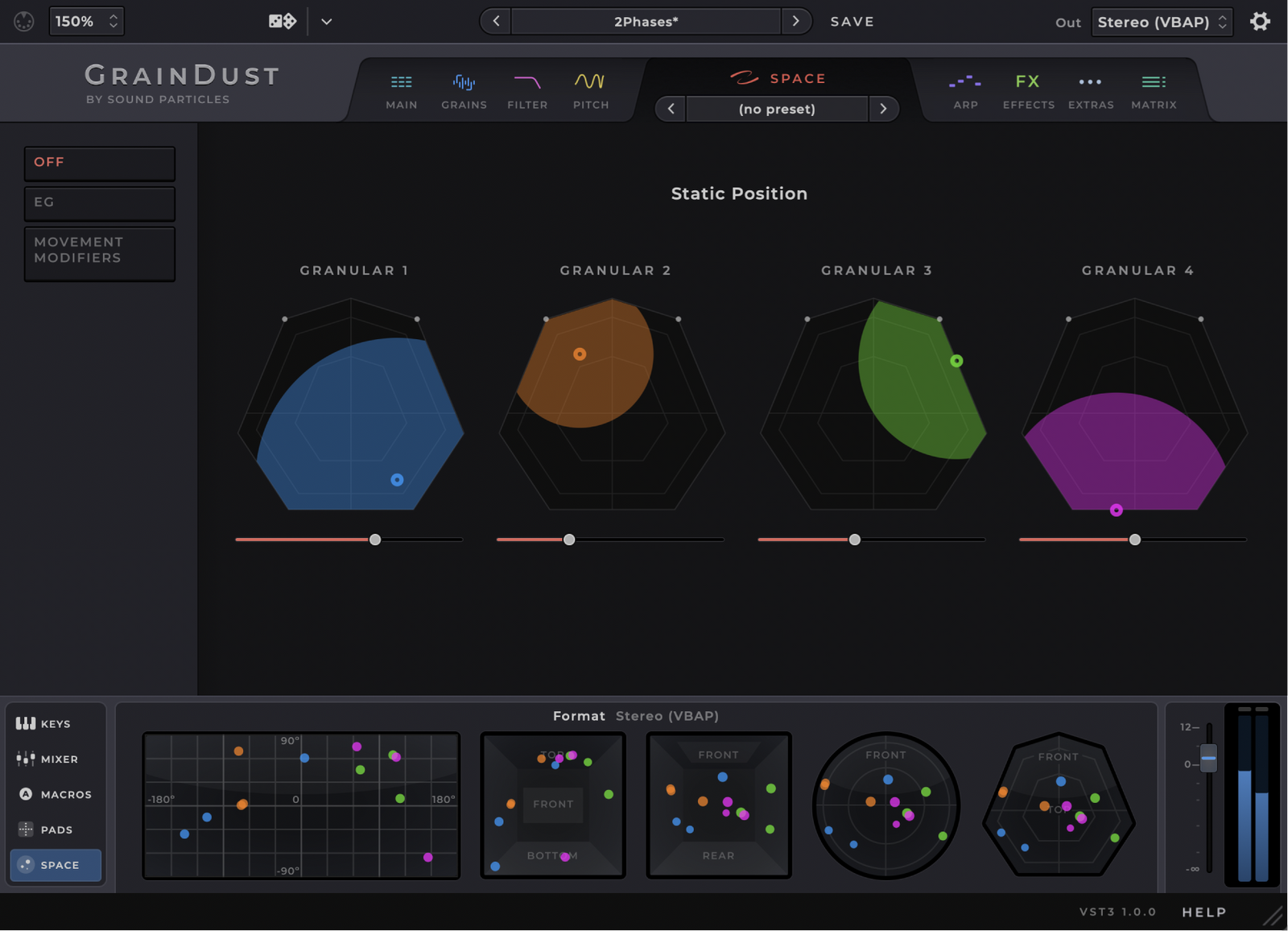1288x931 pixels.
Task: Open the SPACE tab in bottom bar
Action: coord(56,865)
